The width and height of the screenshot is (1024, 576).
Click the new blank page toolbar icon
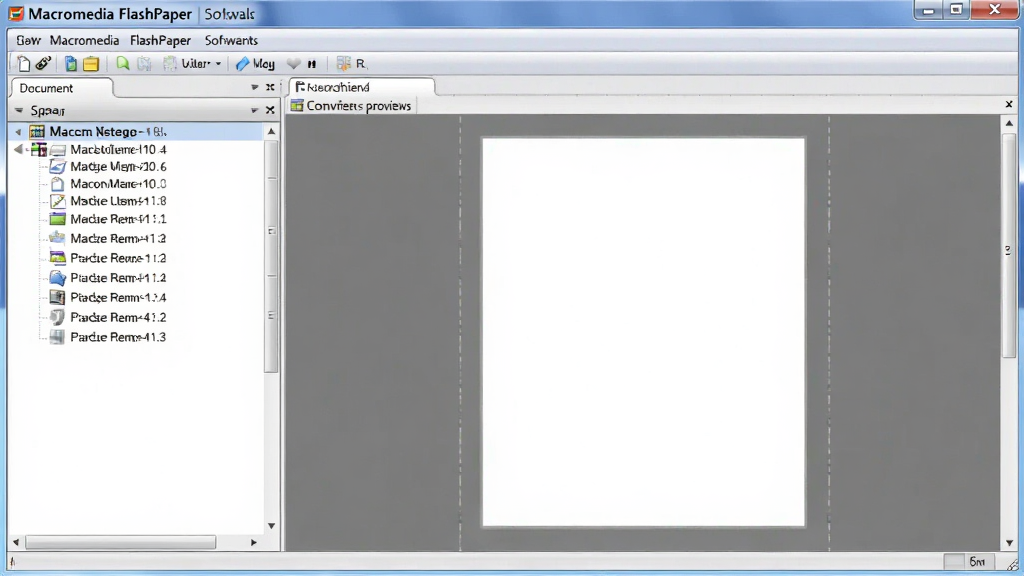click(24, 63)
